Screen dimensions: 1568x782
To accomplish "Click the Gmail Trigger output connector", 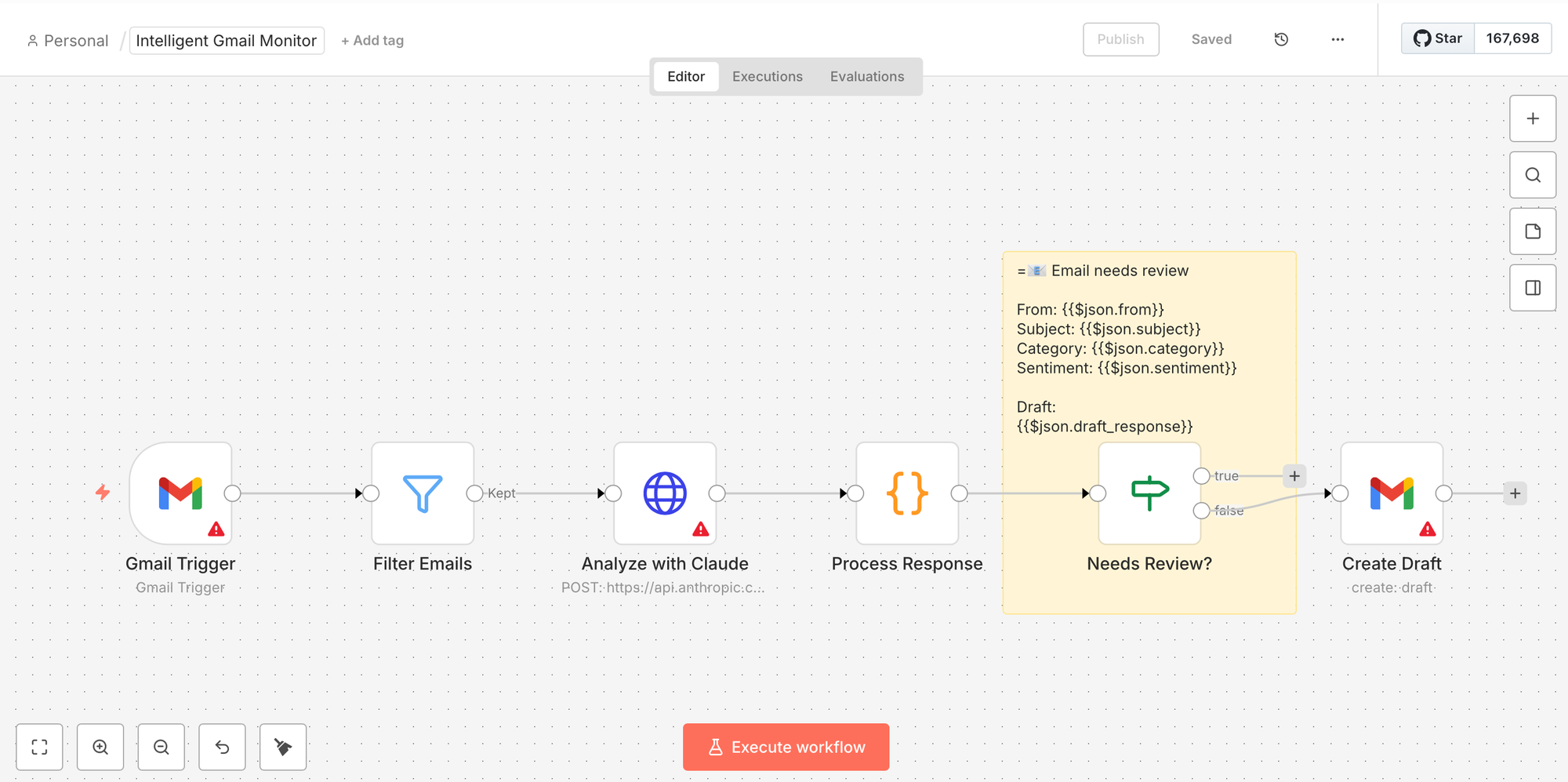I will tap(232, 493).
